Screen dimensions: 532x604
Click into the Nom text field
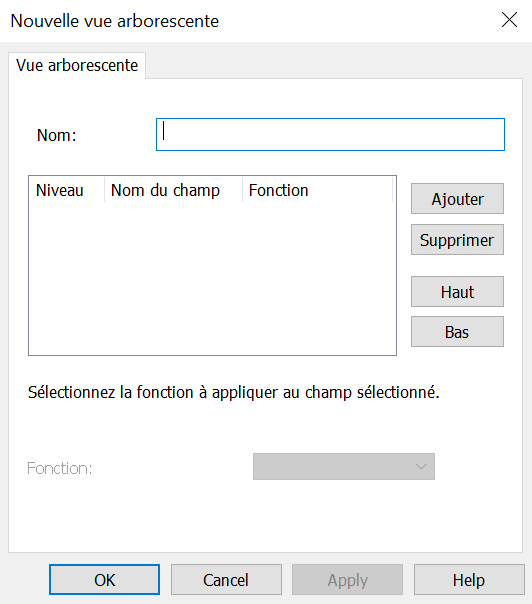point(330,134)
